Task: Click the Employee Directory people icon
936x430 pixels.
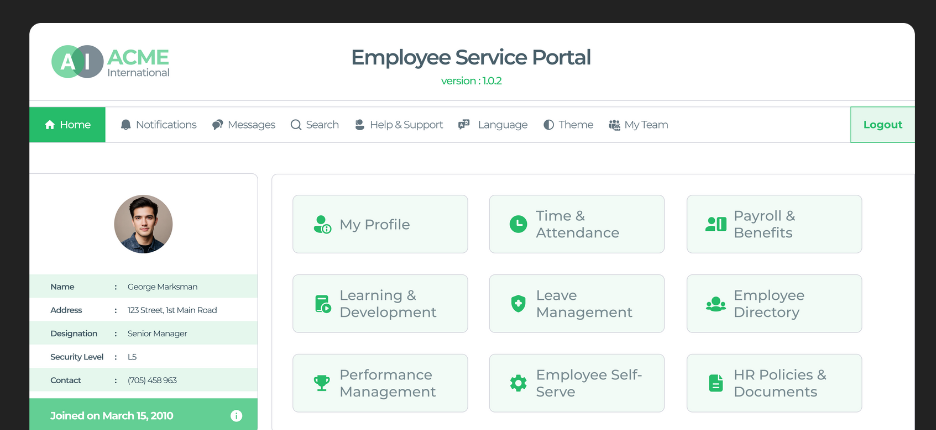Action: [715, 304]
